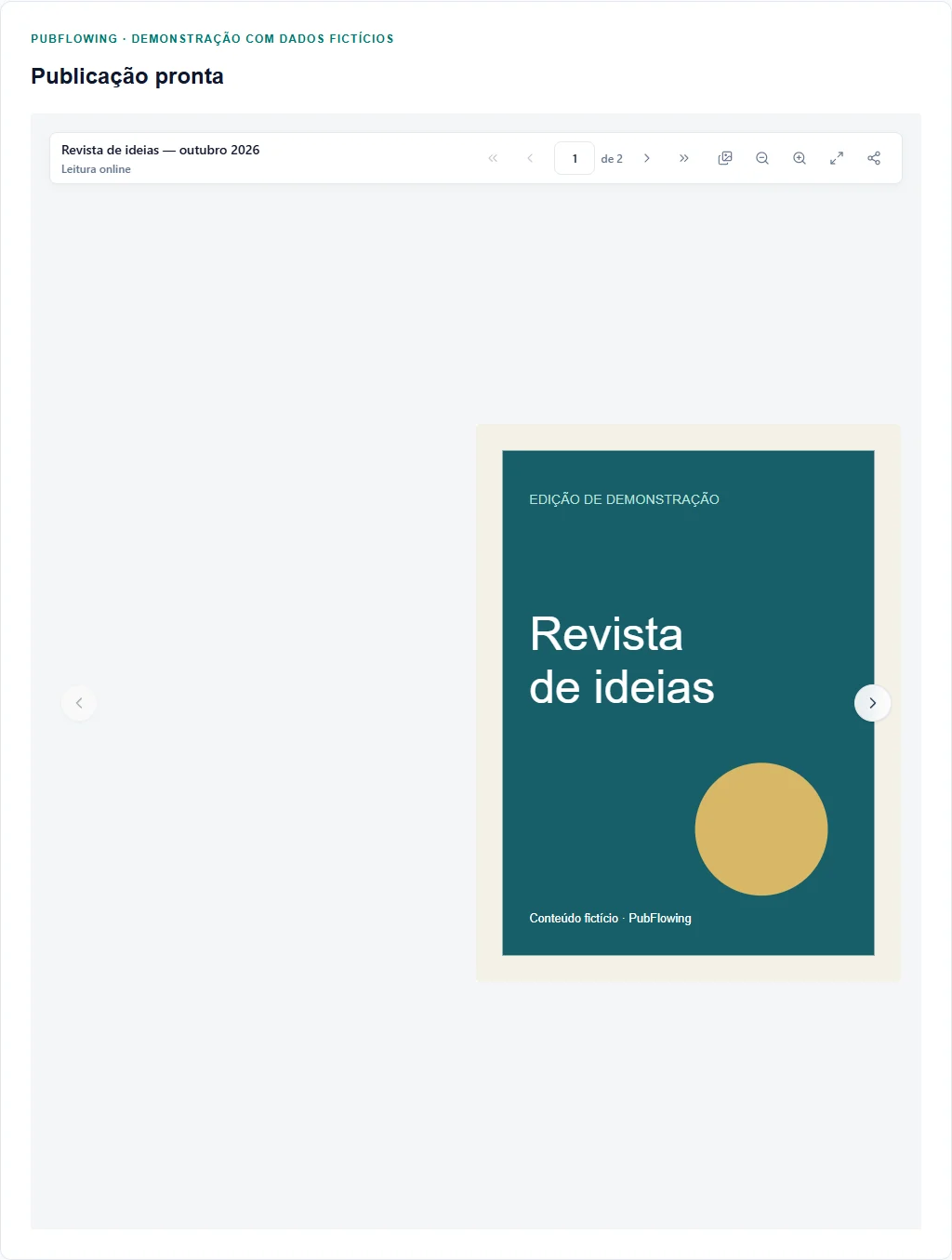The width and height of the screenshot is (952, 1260).
Task: Go to next page in toolbar
Action: (x=647, y=158)
